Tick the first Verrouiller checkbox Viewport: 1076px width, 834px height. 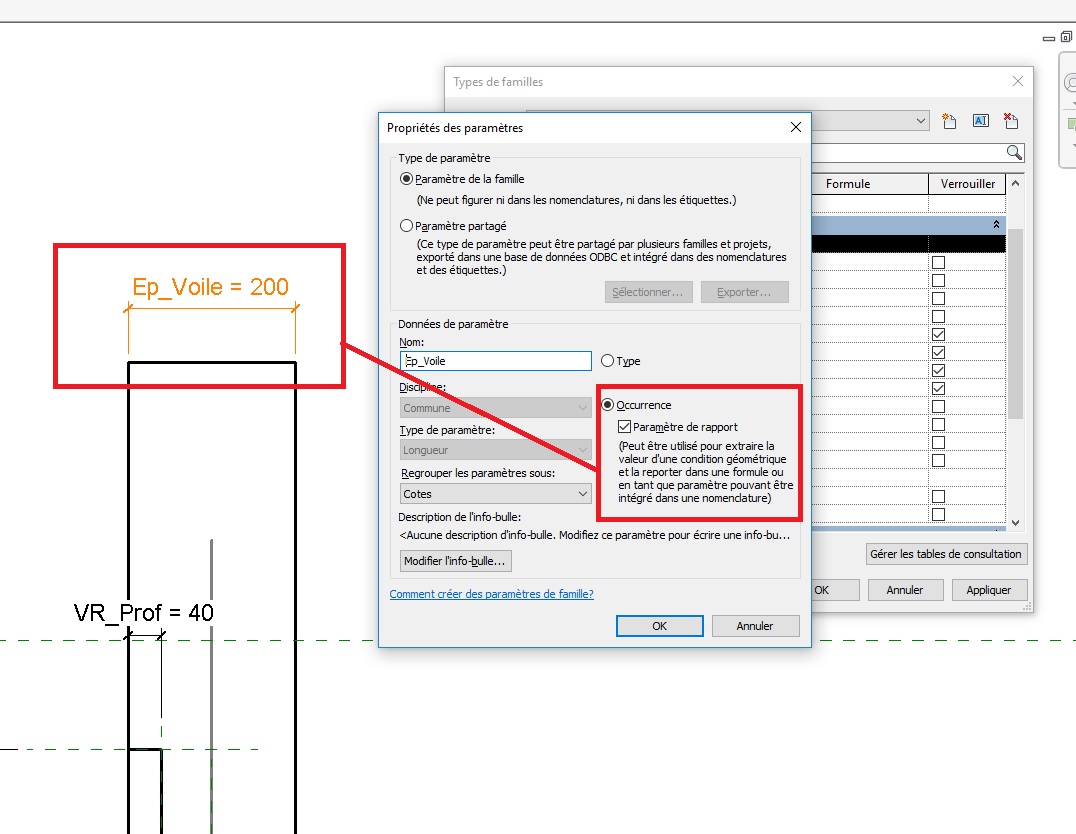938,263
